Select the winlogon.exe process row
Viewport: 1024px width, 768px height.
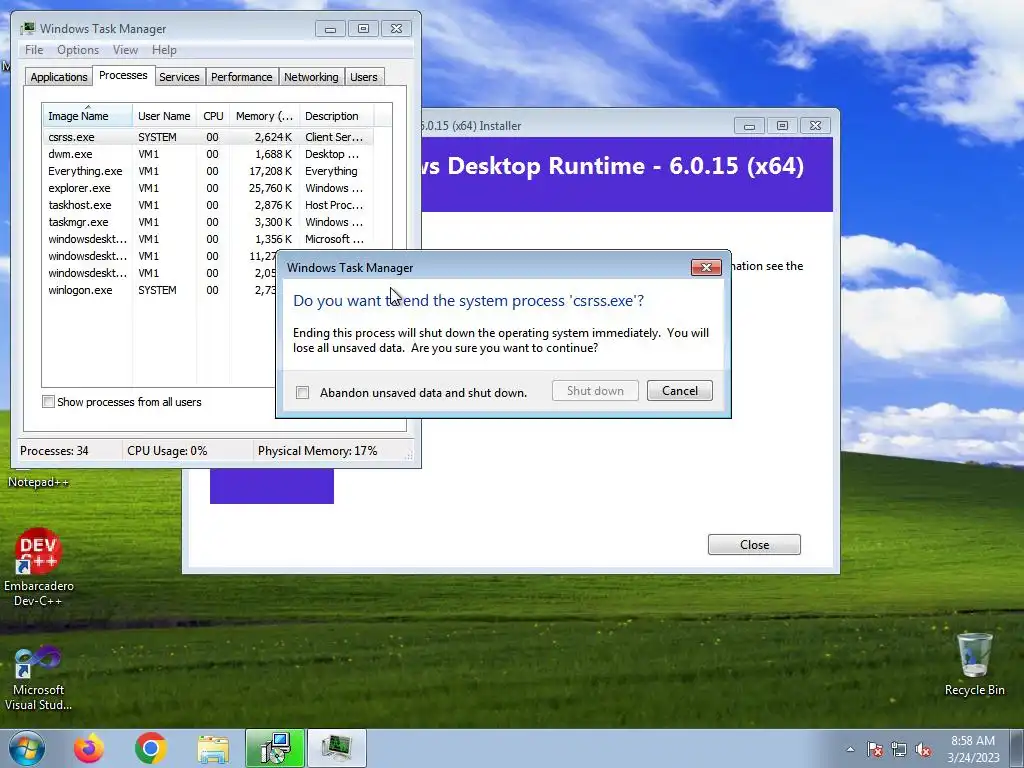coord(159,290)
